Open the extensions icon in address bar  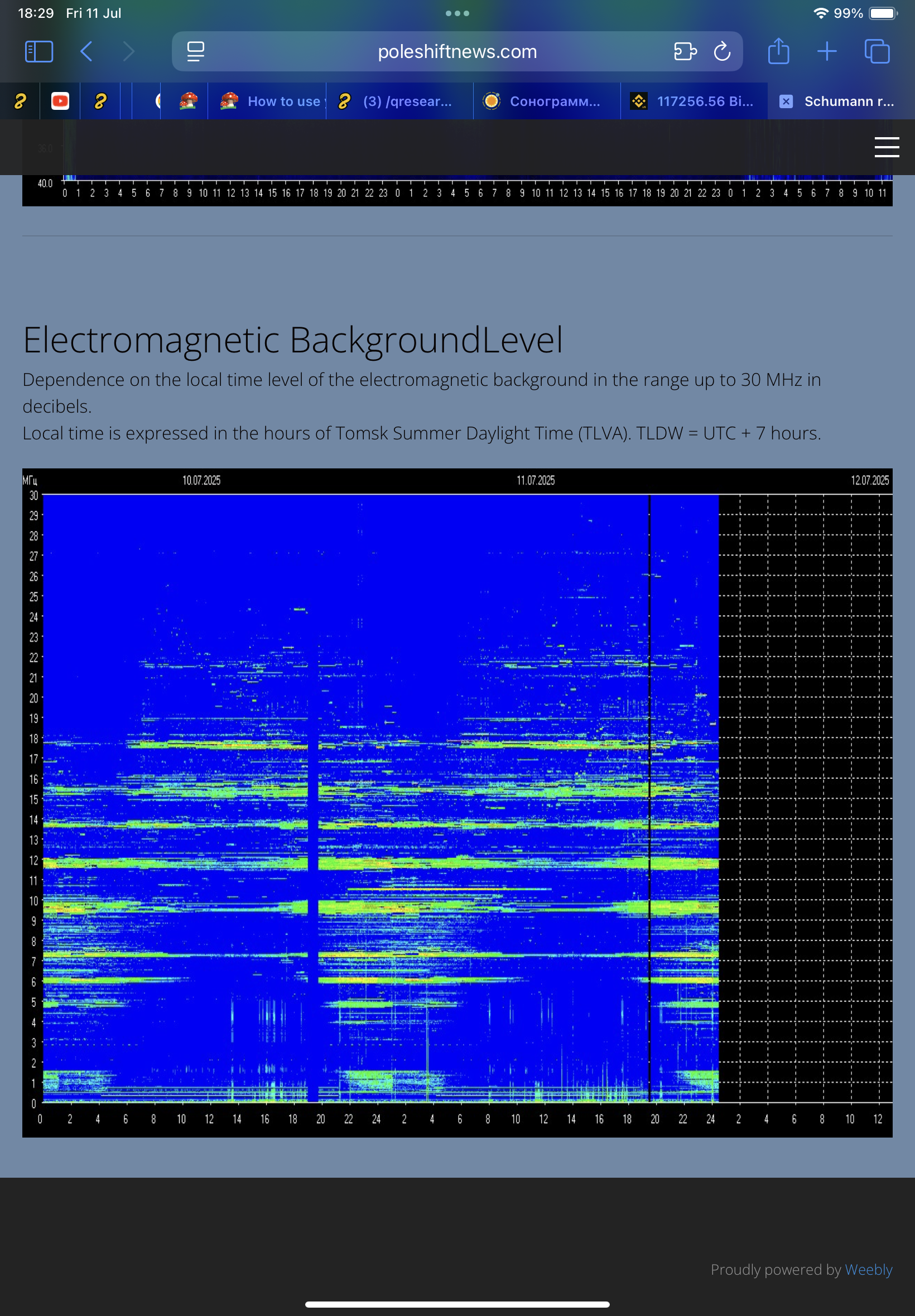pos(685,51)
